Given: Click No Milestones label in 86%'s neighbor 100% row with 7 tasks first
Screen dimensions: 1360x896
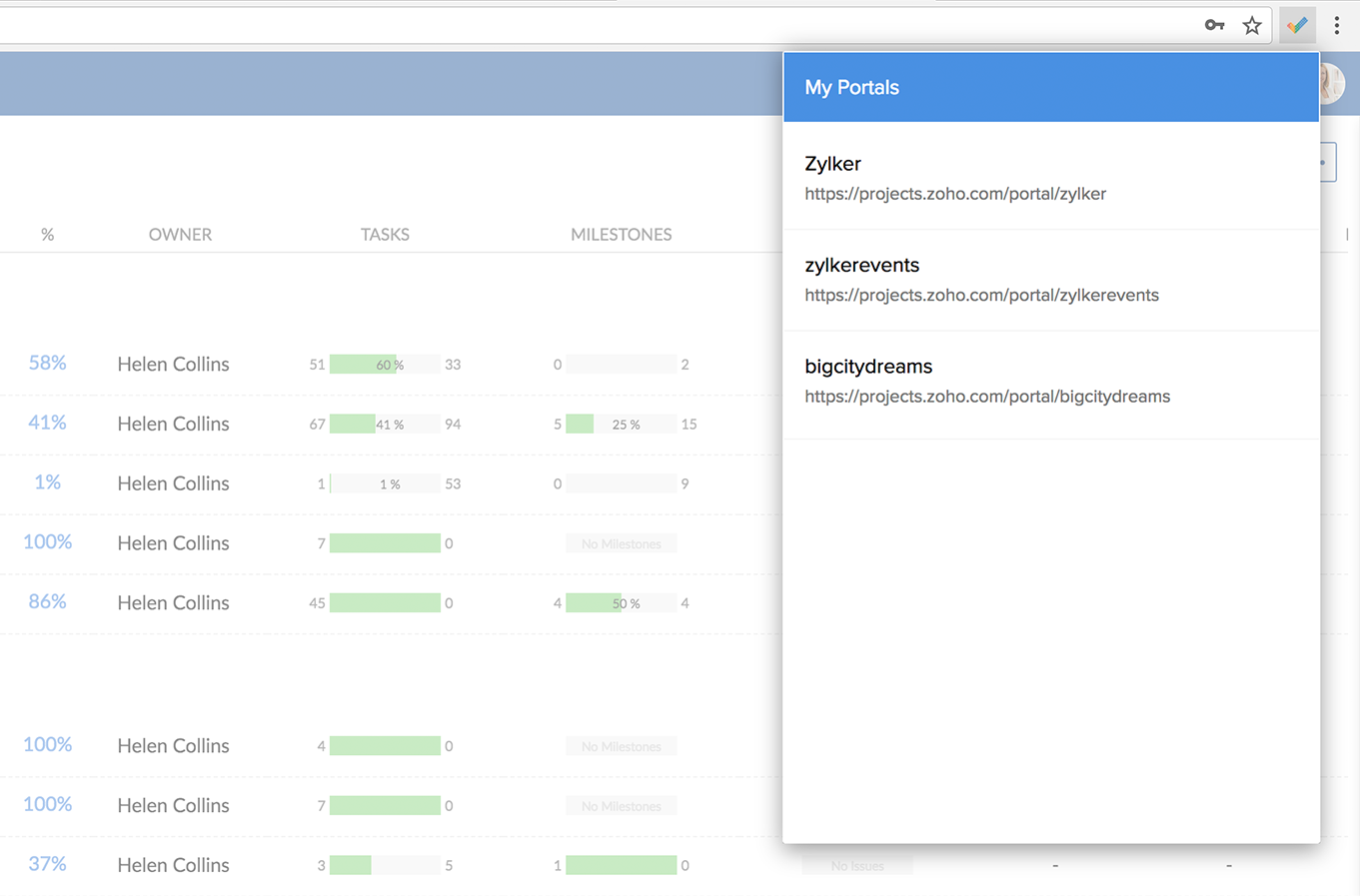Looking at the screenshot, I should click(622, 544).
